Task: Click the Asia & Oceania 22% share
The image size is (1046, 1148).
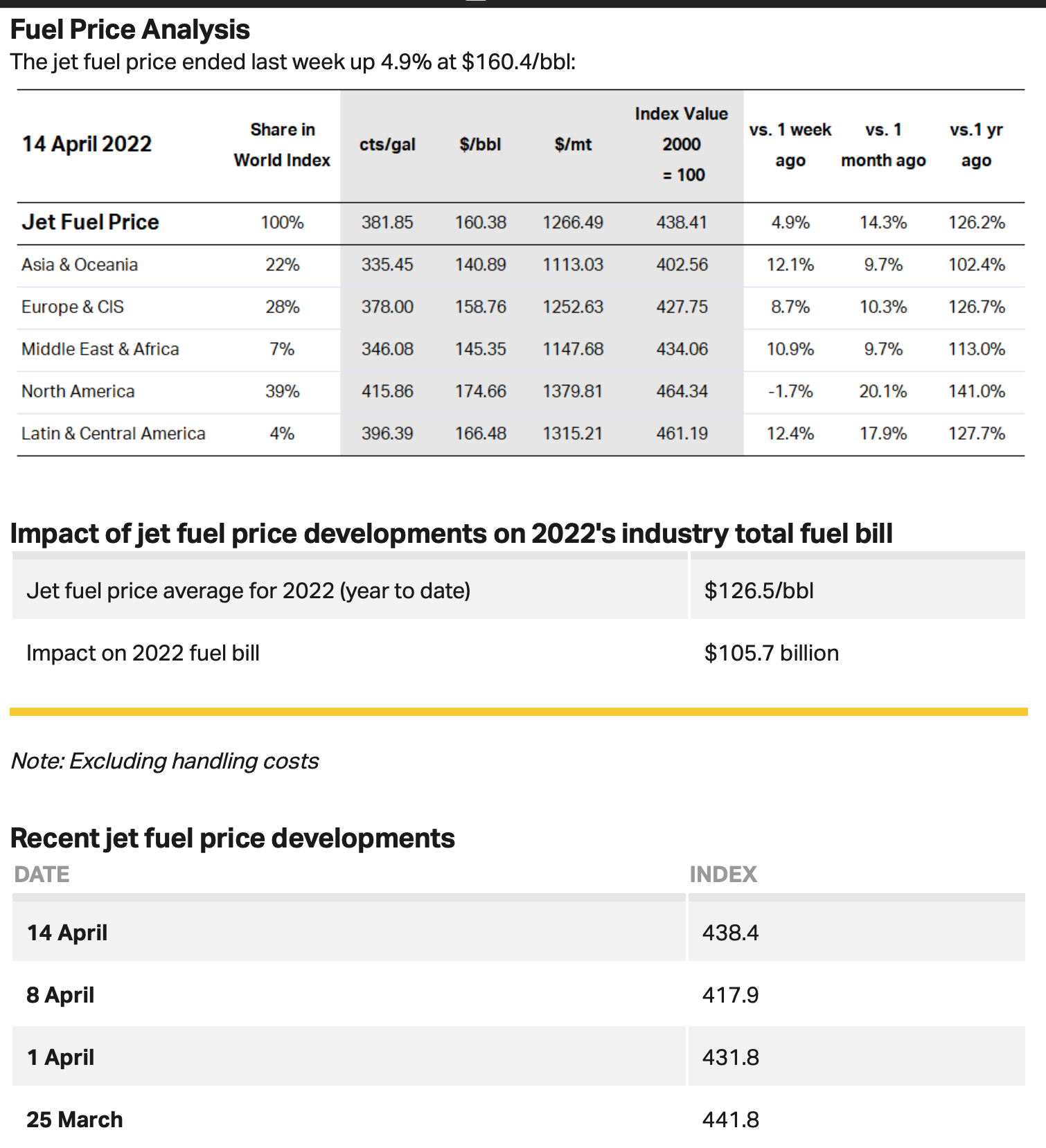Action: 282,264
